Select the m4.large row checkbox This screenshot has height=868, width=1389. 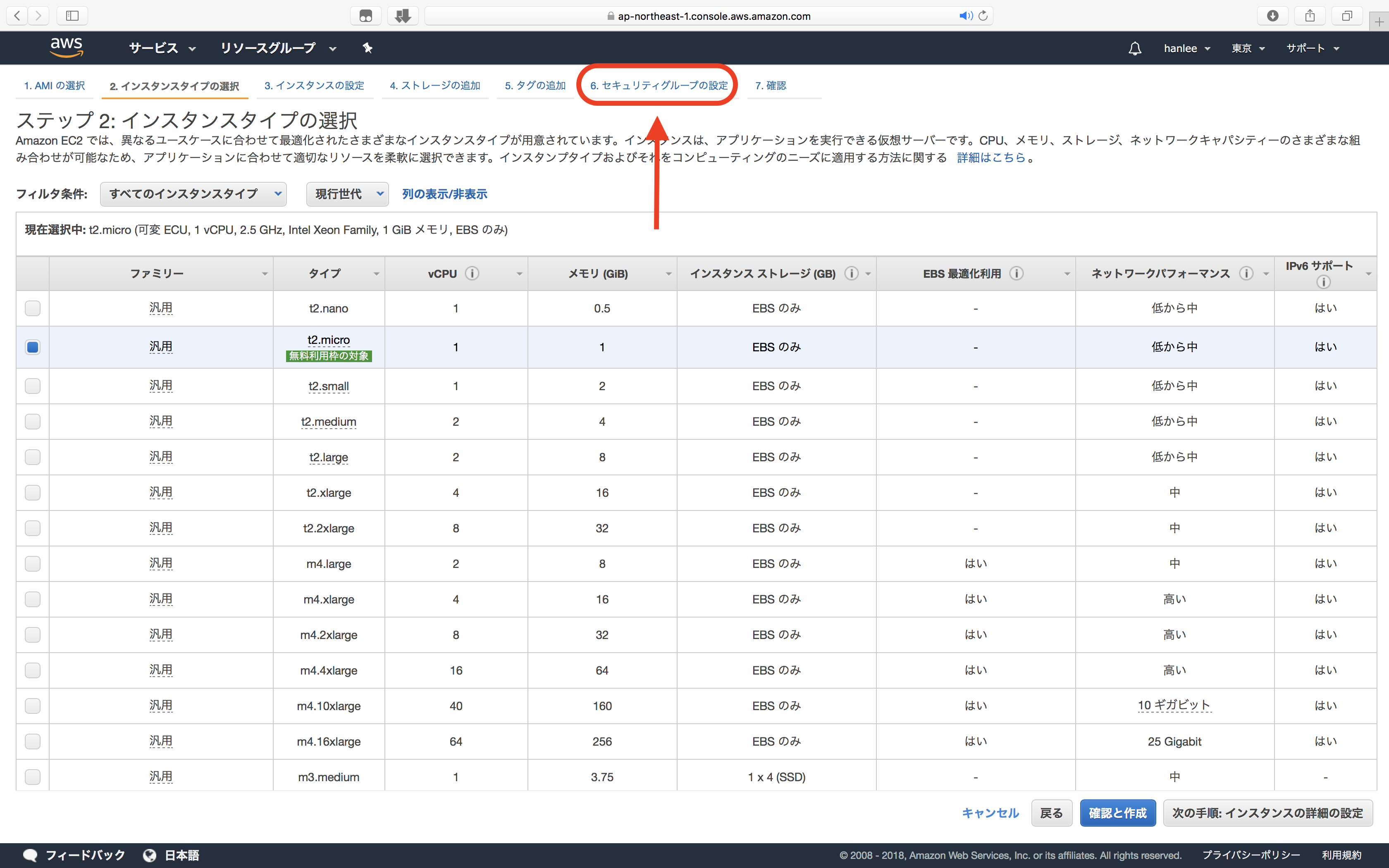[x=33, y=564]
